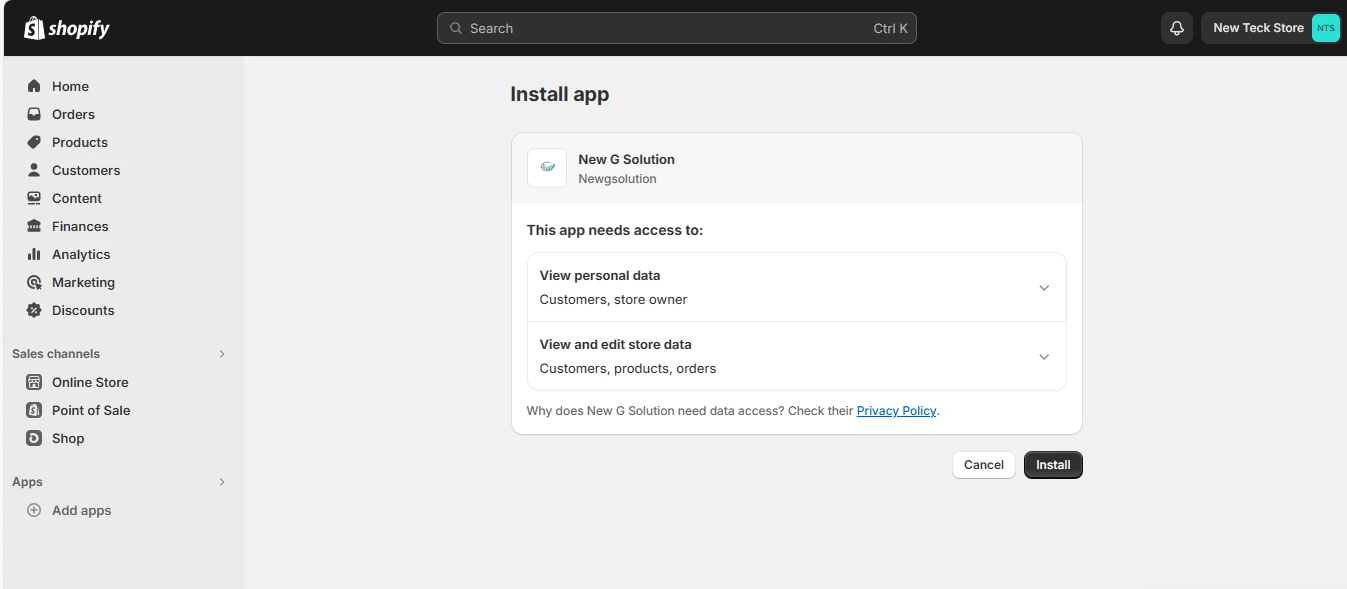Expand the Sales channels section chevron
The height and width of the screenshot is (589, 1347).
[x=222, y=354]
